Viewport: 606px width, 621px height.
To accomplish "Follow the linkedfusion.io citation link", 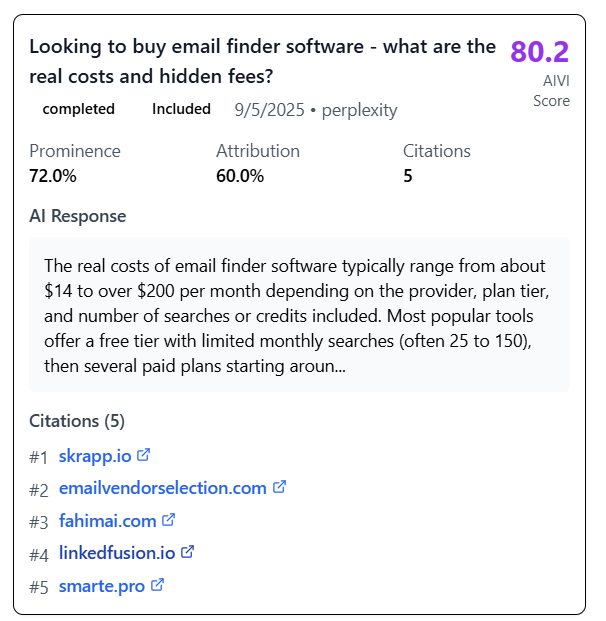I will pos(117,553).
